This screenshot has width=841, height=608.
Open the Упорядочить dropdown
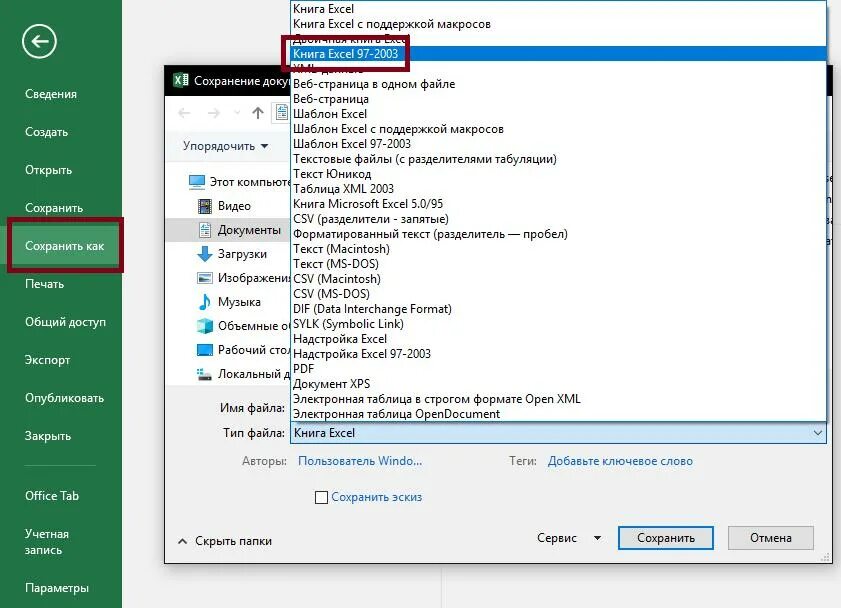[x=225, y=146]
